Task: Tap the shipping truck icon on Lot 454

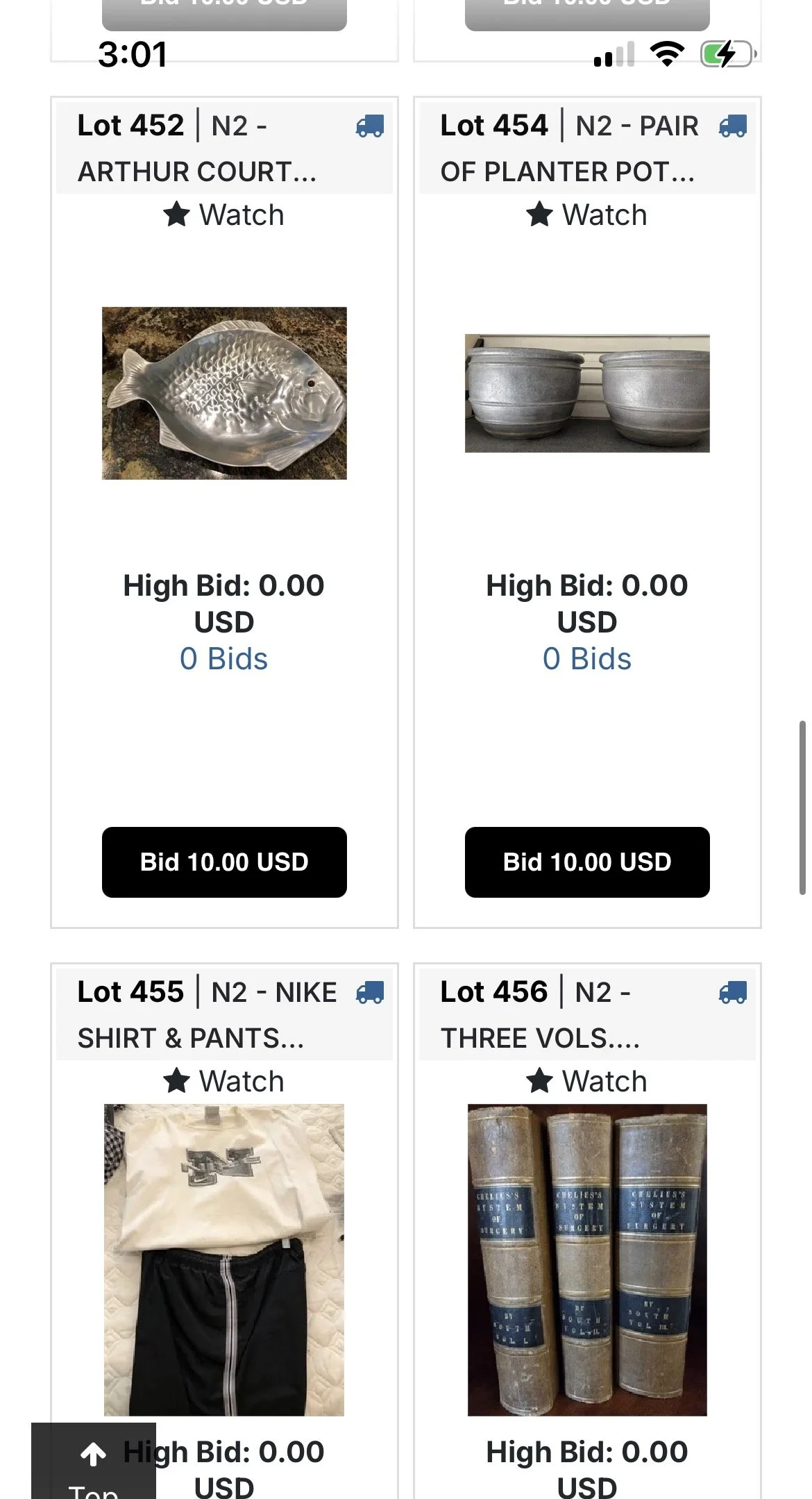Action: [x=733, y=126]
